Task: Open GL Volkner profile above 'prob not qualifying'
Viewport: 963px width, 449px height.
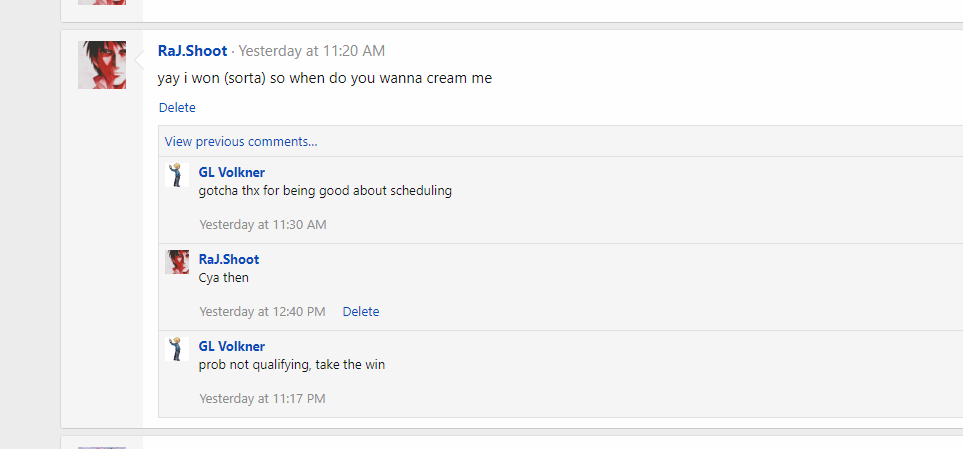Action: click(232, 346)
